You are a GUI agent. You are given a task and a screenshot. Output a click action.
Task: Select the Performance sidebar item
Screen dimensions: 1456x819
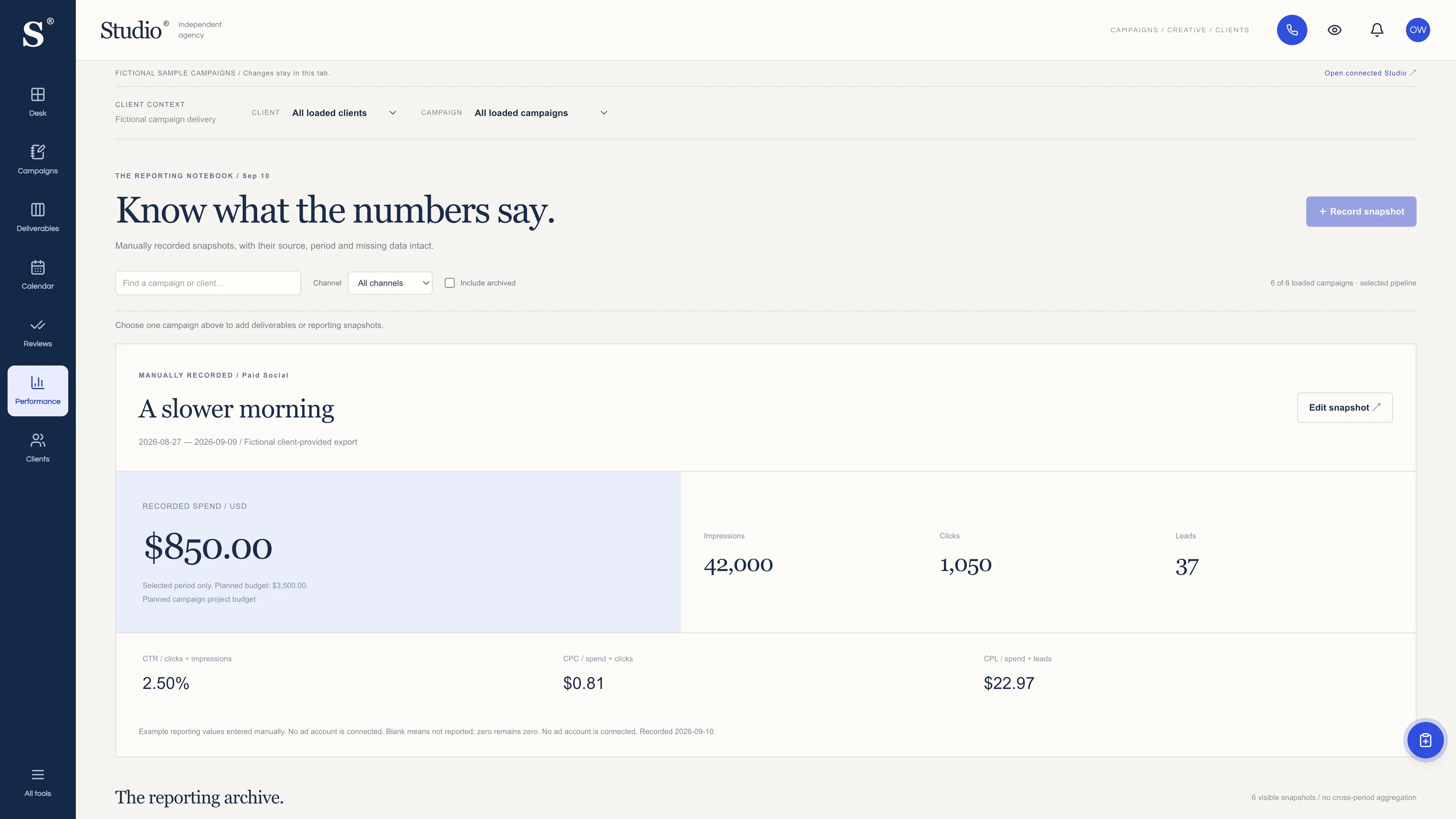[x=38, y=391]
